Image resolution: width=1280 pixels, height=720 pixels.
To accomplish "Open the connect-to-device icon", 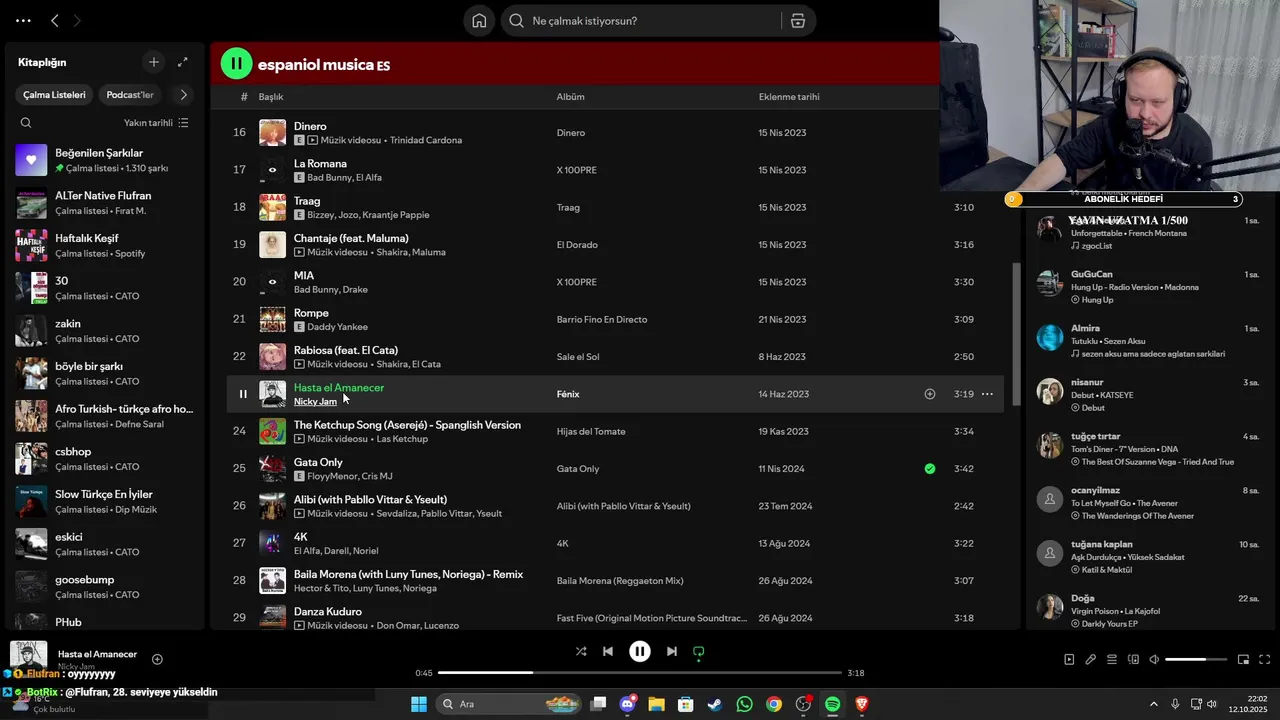I will (x=1133, y=659).
